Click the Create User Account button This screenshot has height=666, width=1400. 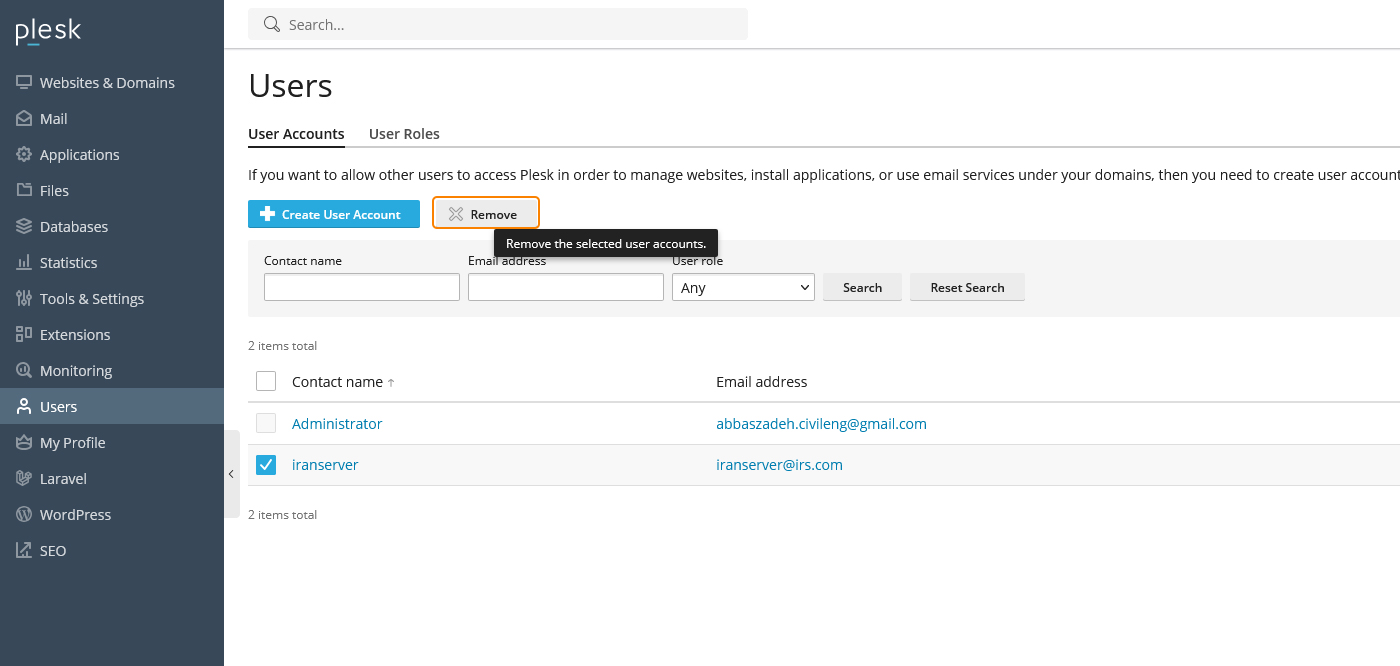334,214
